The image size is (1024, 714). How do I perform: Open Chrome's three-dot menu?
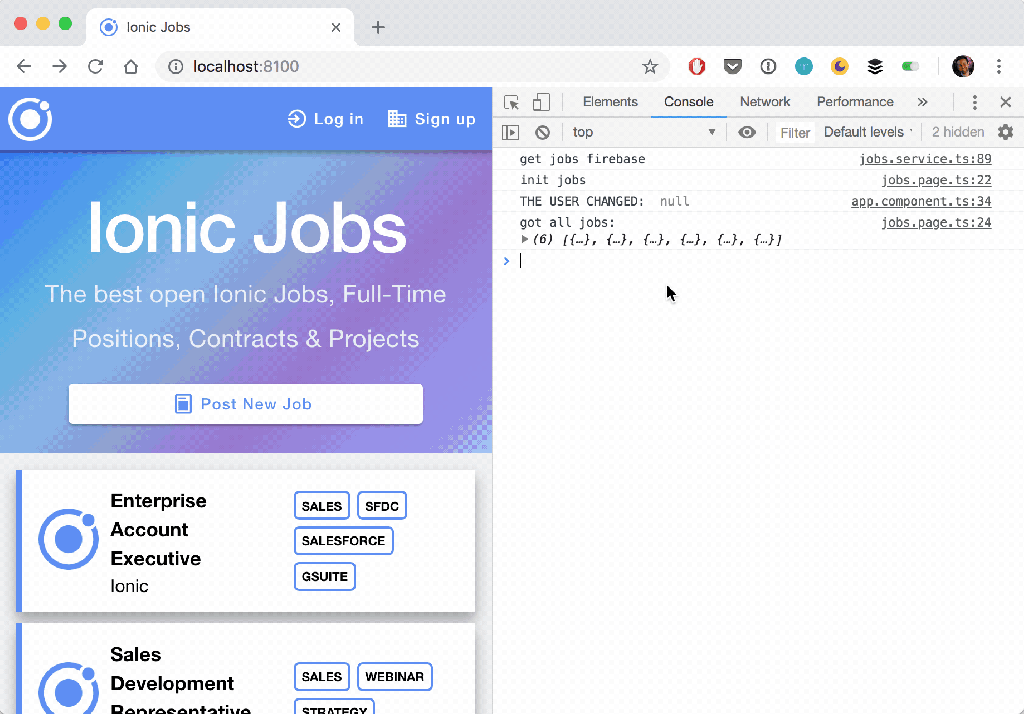(x=999, y=66)
